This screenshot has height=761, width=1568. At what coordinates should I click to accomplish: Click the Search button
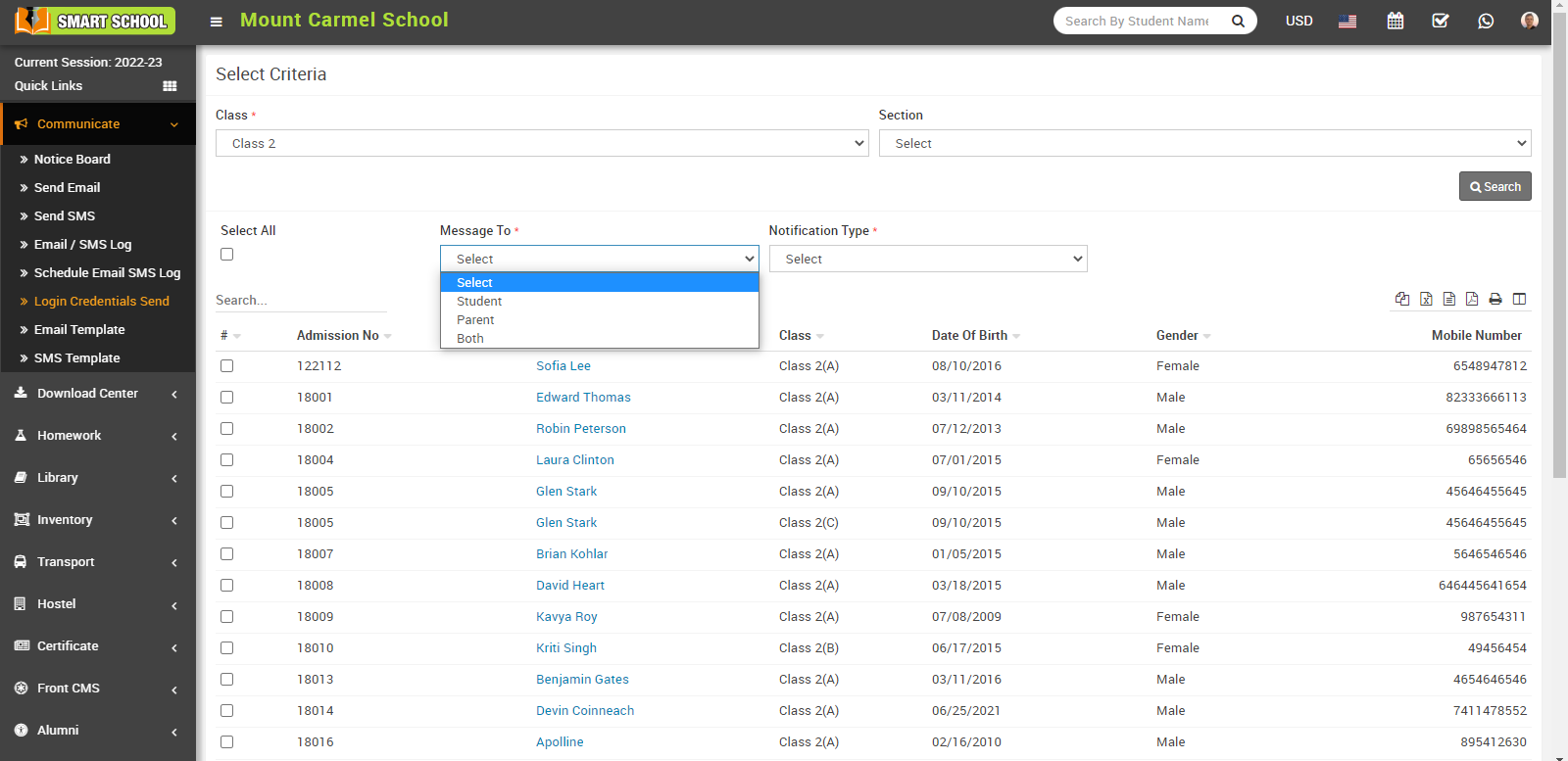(x=1494, y=186)
